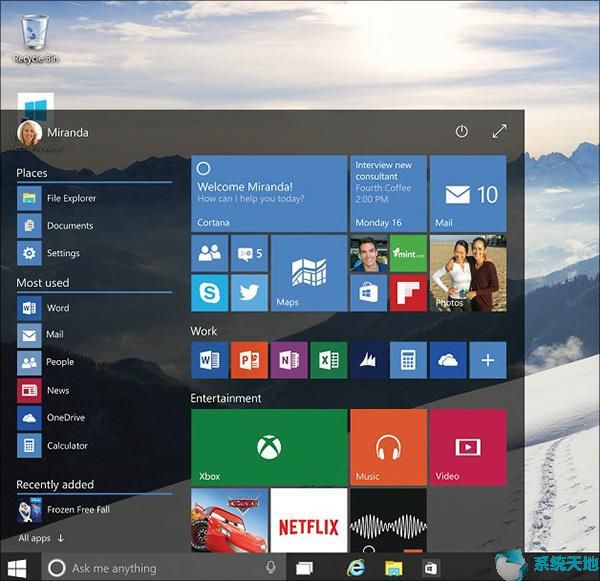Launch the Twitter tile
Screen dimensions: 600x581
coord(249,293)
